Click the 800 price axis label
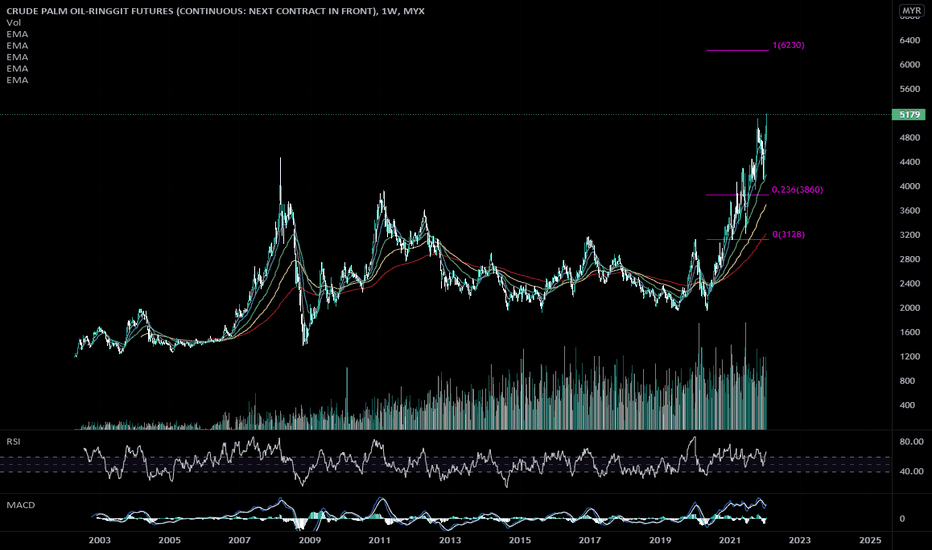932x550 pixels. pos(907,381)
